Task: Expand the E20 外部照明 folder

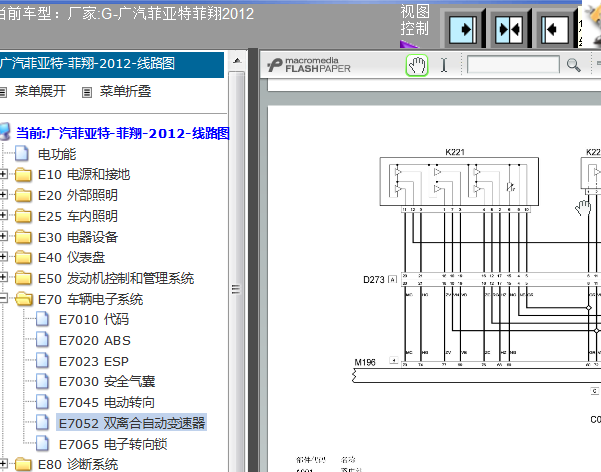Action: click(x=3, y=195)
